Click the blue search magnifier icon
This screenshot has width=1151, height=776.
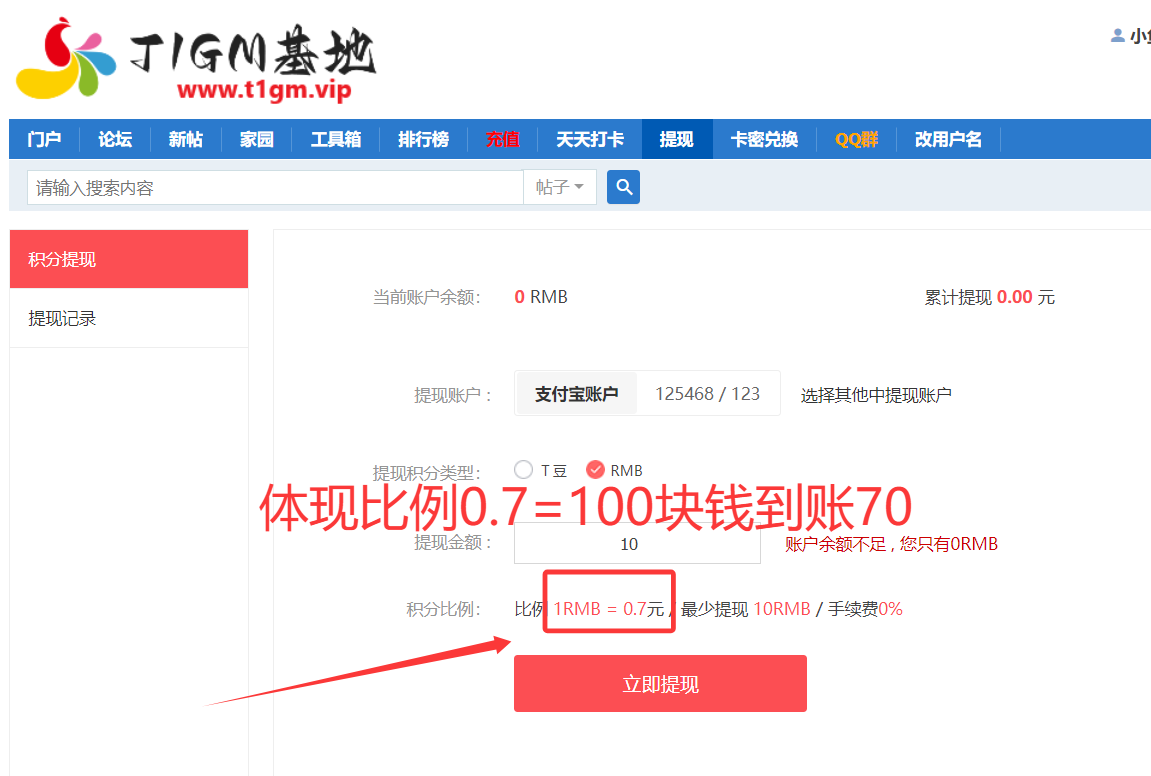pos(623,187)
